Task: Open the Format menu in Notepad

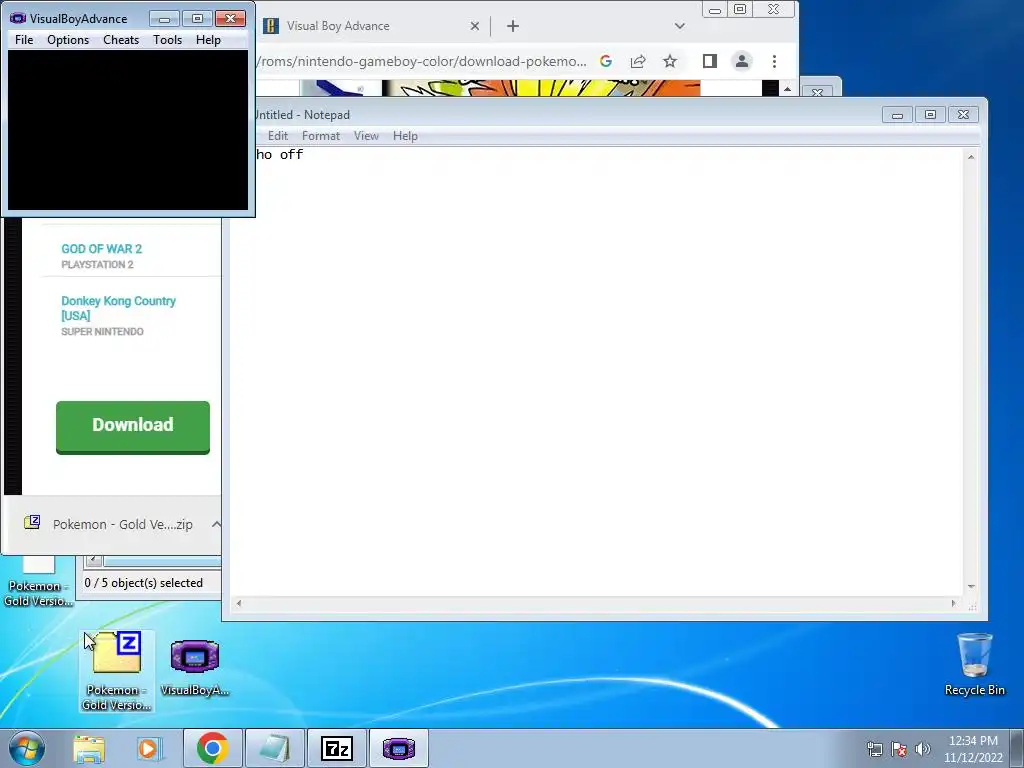Action: point(321,136)
